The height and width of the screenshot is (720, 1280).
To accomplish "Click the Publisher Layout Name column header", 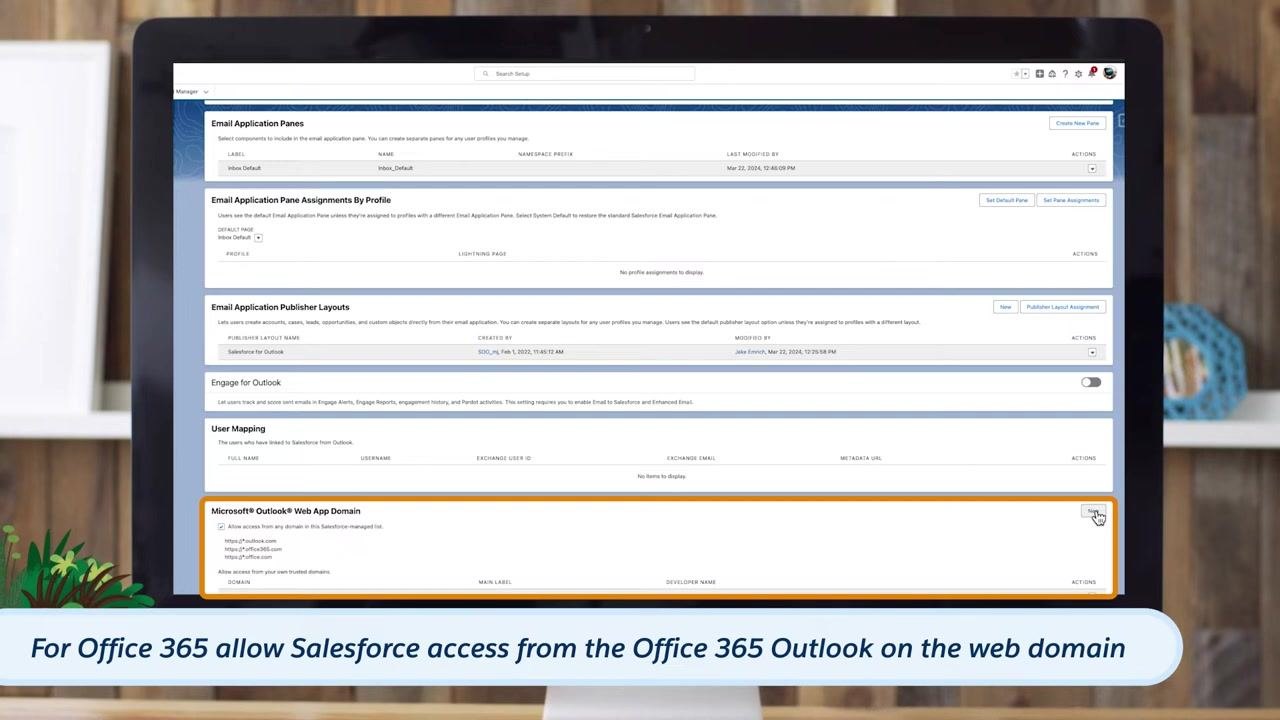I will (264, 338).
